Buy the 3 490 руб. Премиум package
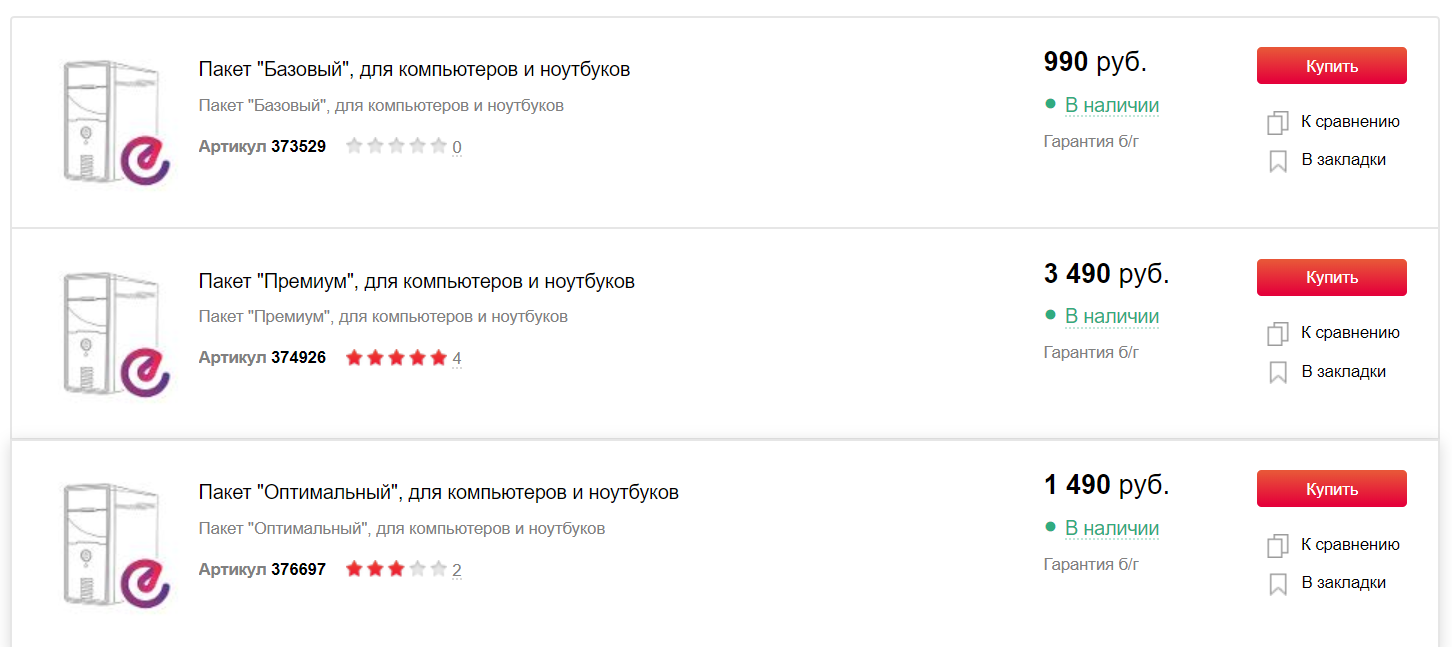The image size is (1452, 647). click(x=1331, y=277)
